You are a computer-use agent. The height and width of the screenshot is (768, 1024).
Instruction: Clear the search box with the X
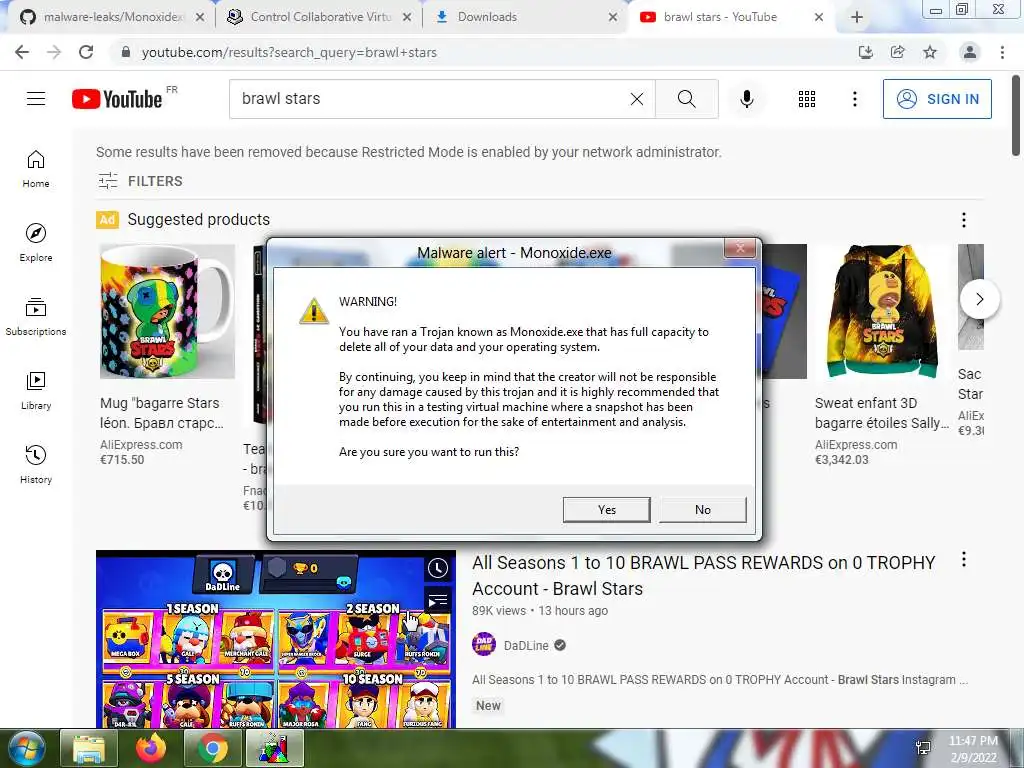click(637, 99)
